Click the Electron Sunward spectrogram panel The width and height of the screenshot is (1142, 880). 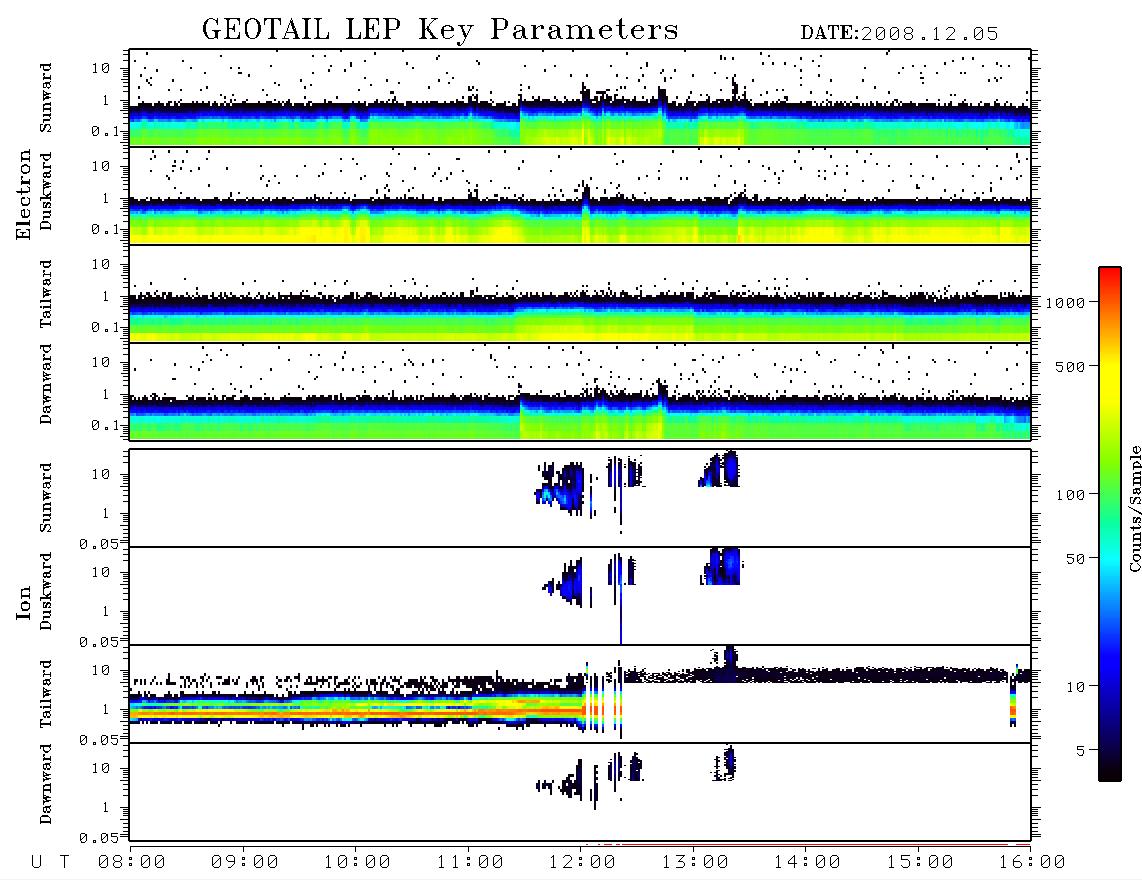tap(580, 98)
